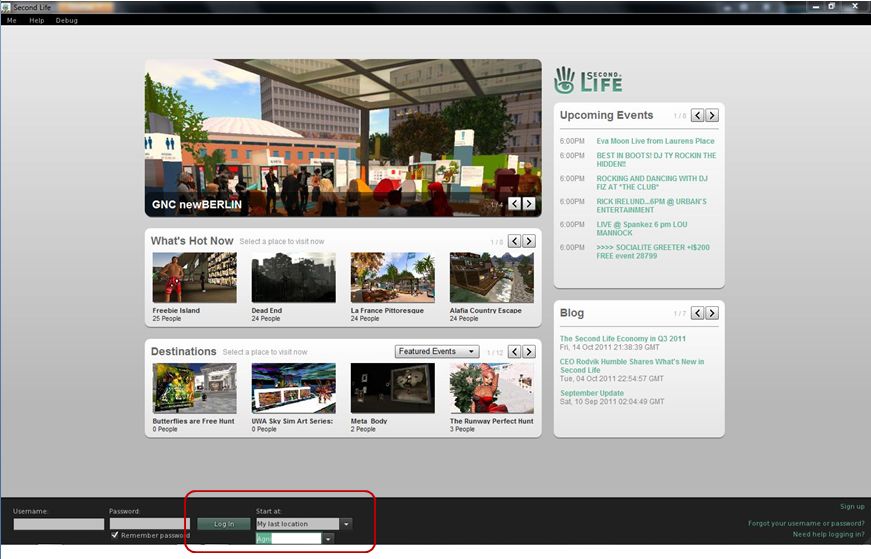This screenshot has height=559, width=871.
Task: Select the Freebie Island thumbnail
Action: click(194, 277)
